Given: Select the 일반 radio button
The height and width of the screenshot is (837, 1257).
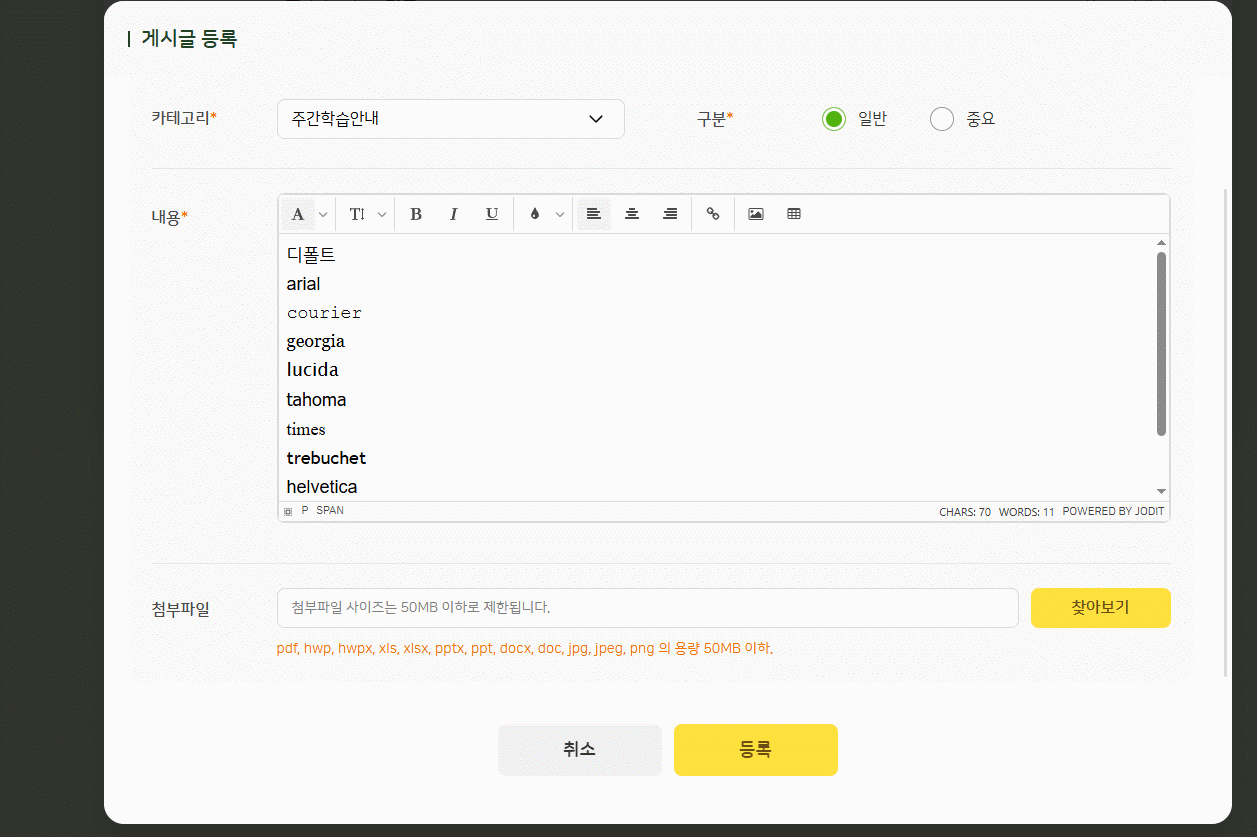Looking at the screenshot, I should point(834,119).
